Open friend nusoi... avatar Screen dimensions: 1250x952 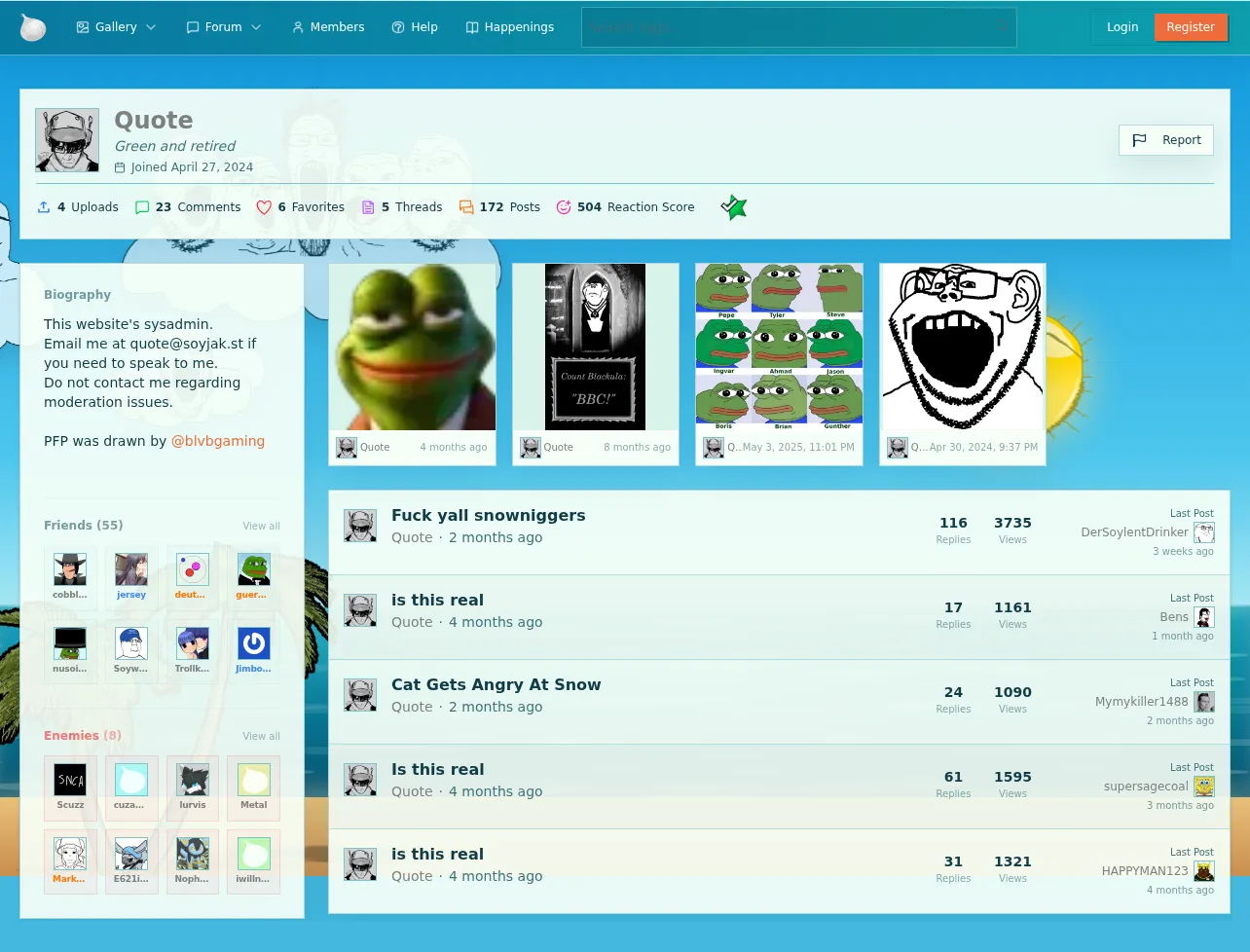(x=70, y=643)
